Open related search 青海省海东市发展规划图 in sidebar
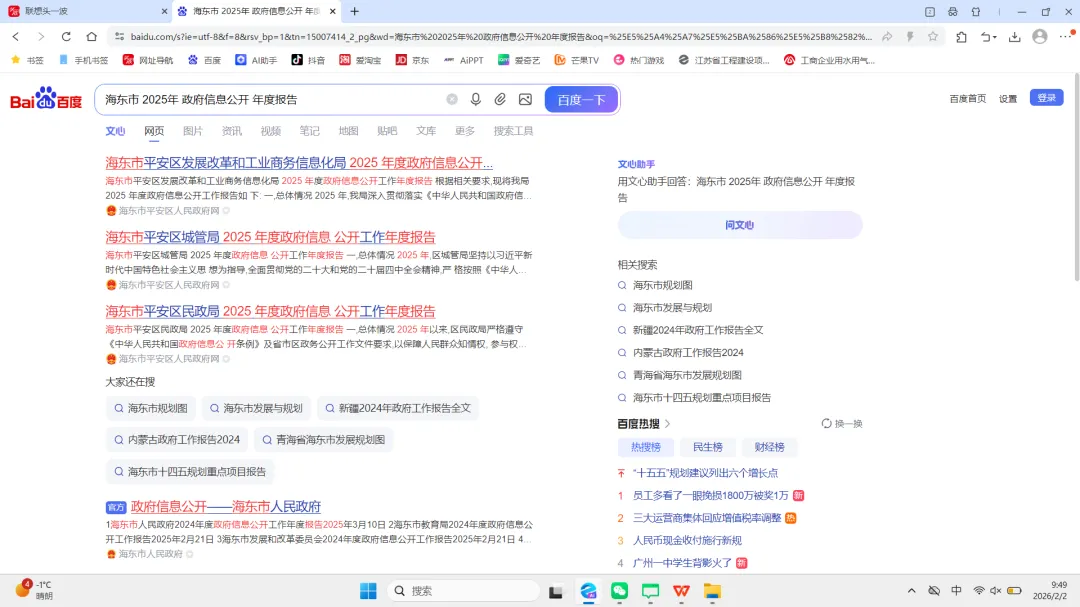This screenshot has width=1080, height=607. click(687, 375)
